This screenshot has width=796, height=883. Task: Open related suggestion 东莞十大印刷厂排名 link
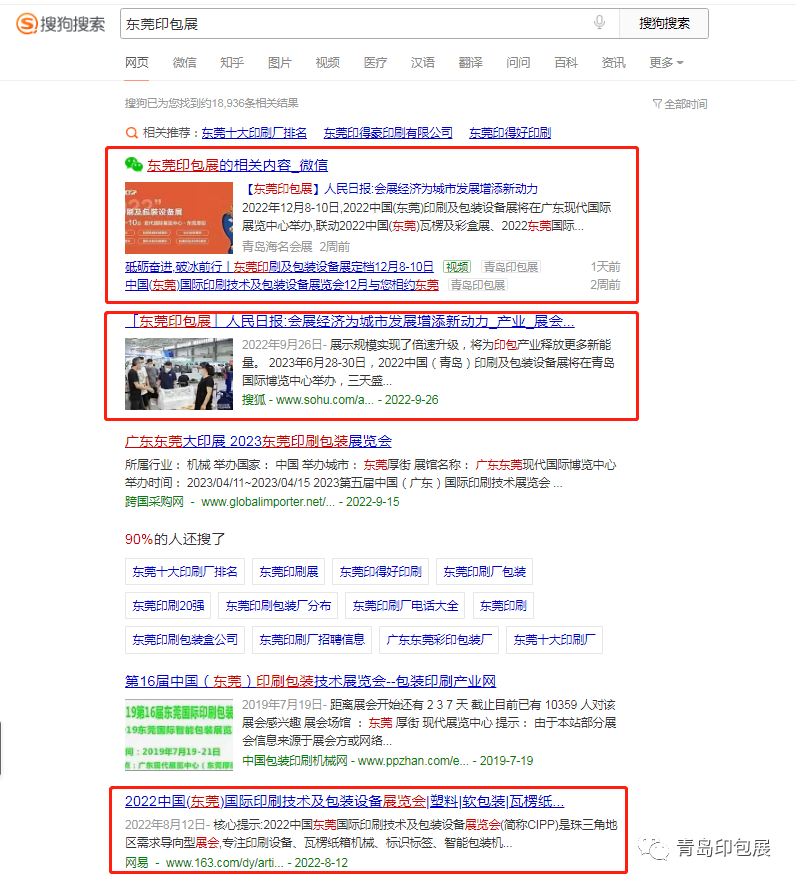pos(254,133)
